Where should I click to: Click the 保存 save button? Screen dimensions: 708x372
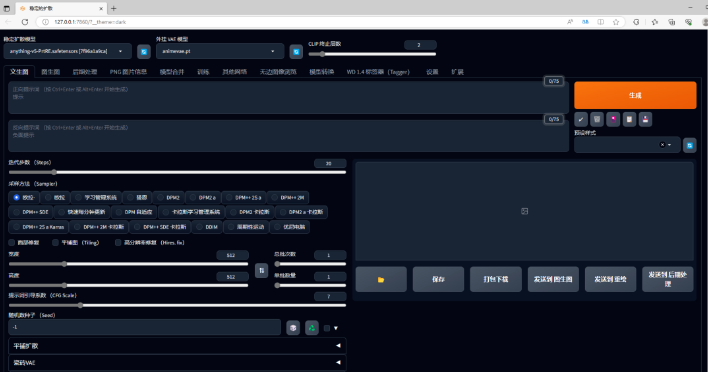click(x=438, y=279)
